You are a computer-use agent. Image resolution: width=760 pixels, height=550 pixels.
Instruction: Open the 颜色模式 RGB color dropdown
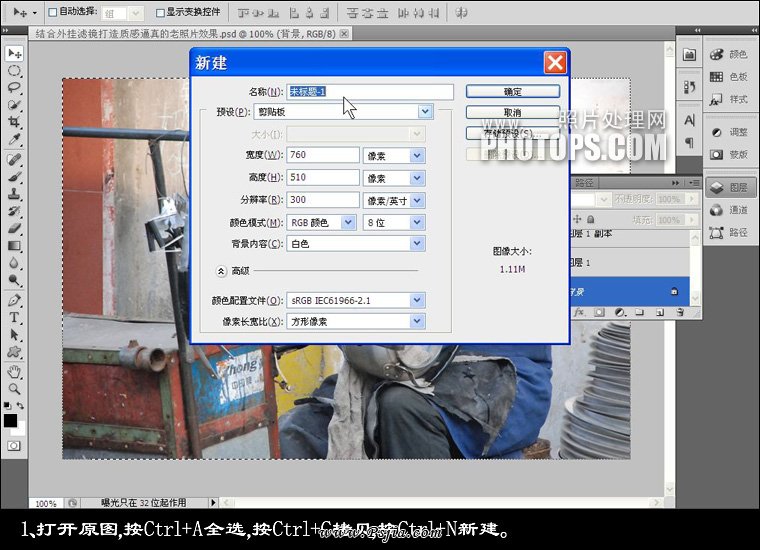(x=348, y=222)
